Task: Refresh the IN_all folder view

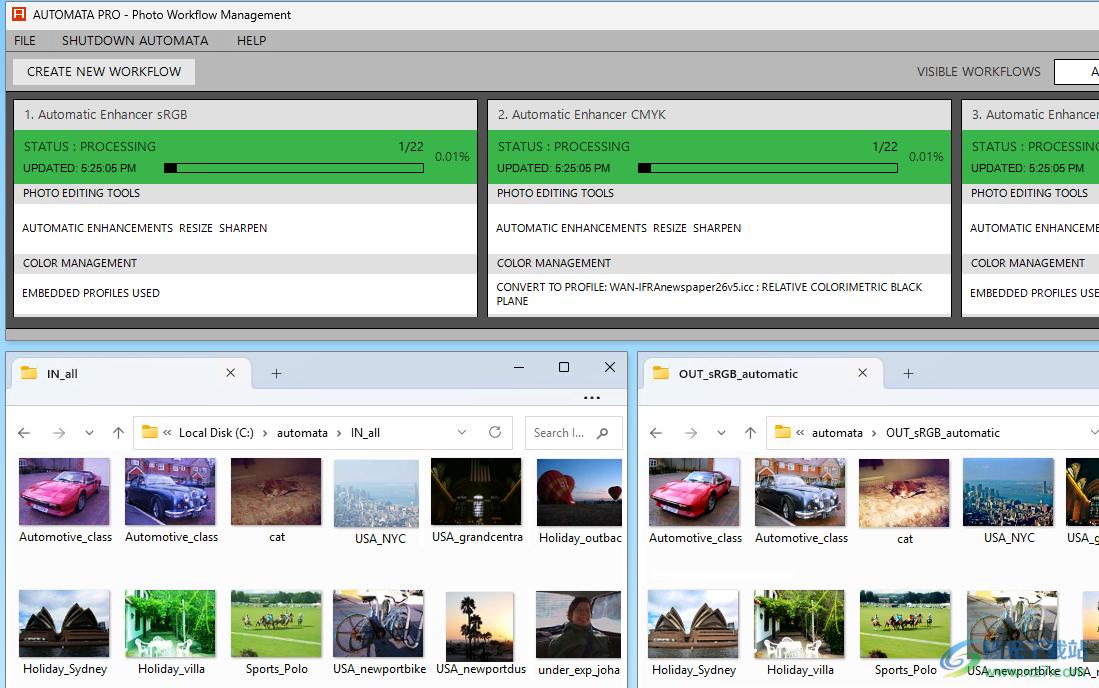Action: click(494, 433)
